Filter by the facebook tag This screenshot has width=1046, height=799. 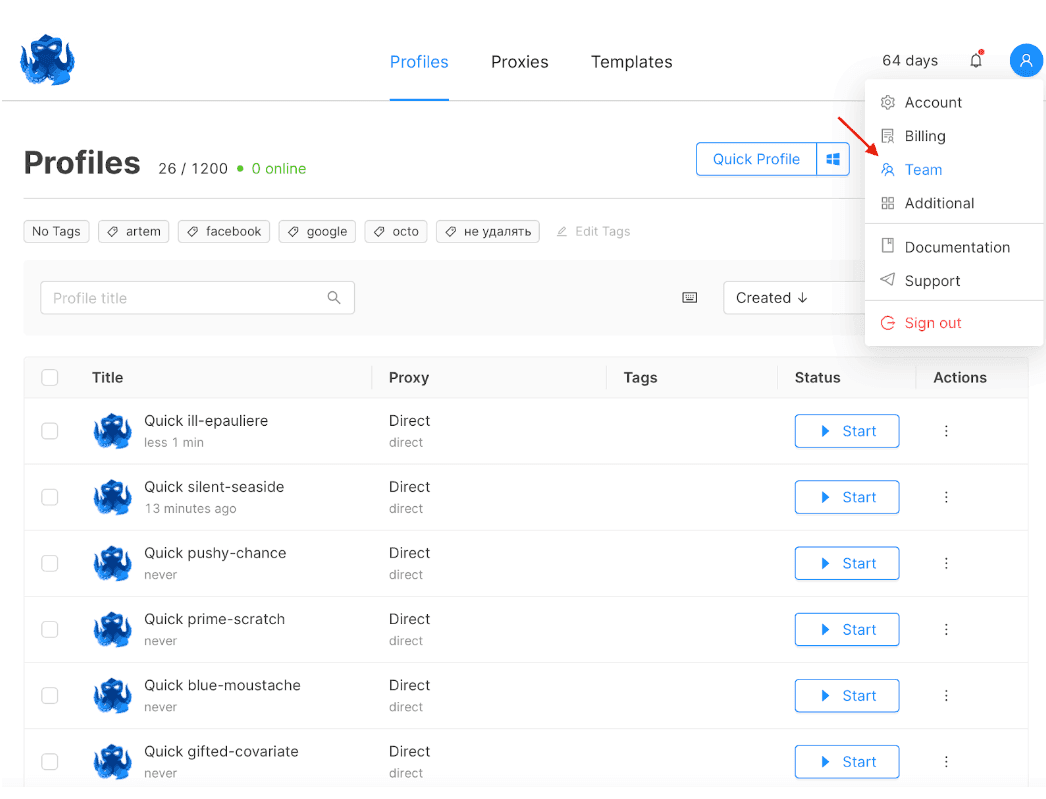coord(224,231)
